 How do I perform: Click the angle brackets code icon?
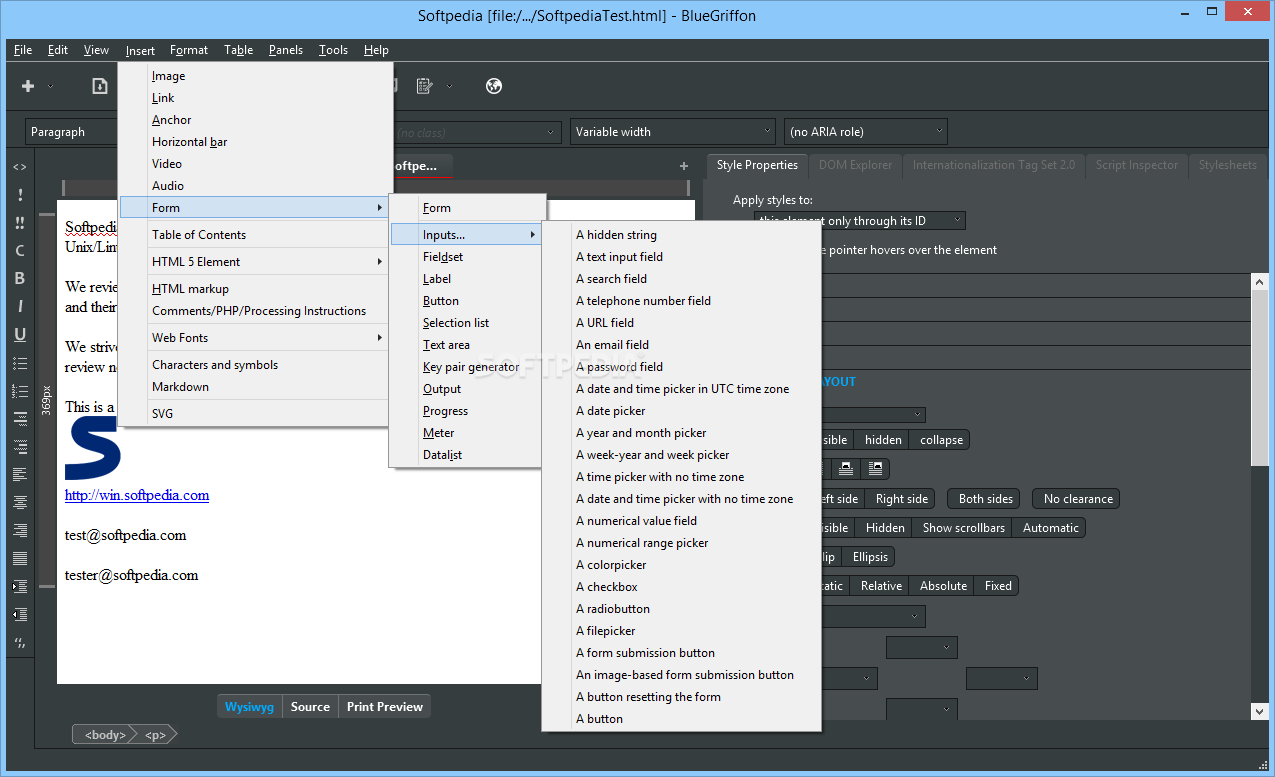20,167
